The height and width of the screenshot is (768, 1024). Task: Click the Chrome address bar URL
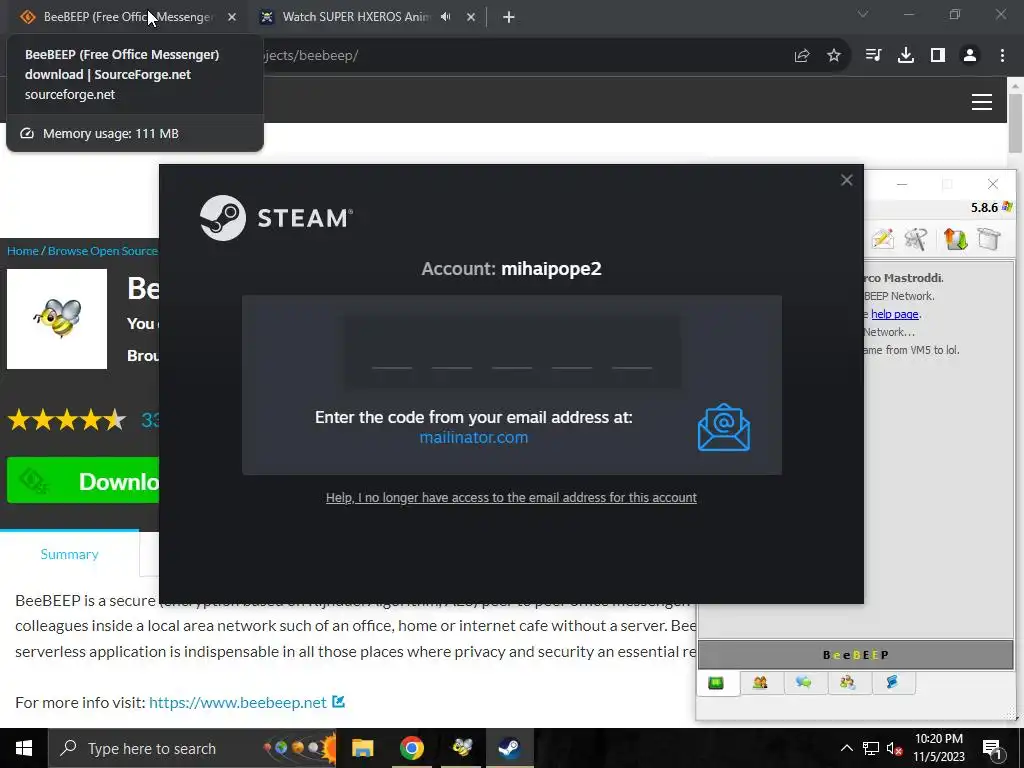tap(311, 56)
